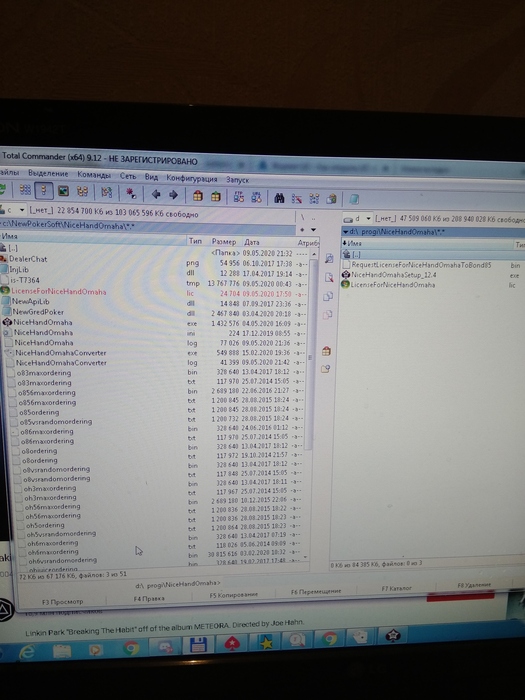525x700 pixels.
Task: Click the unpack files gift-box icon
Action: [x=216, y=196]
